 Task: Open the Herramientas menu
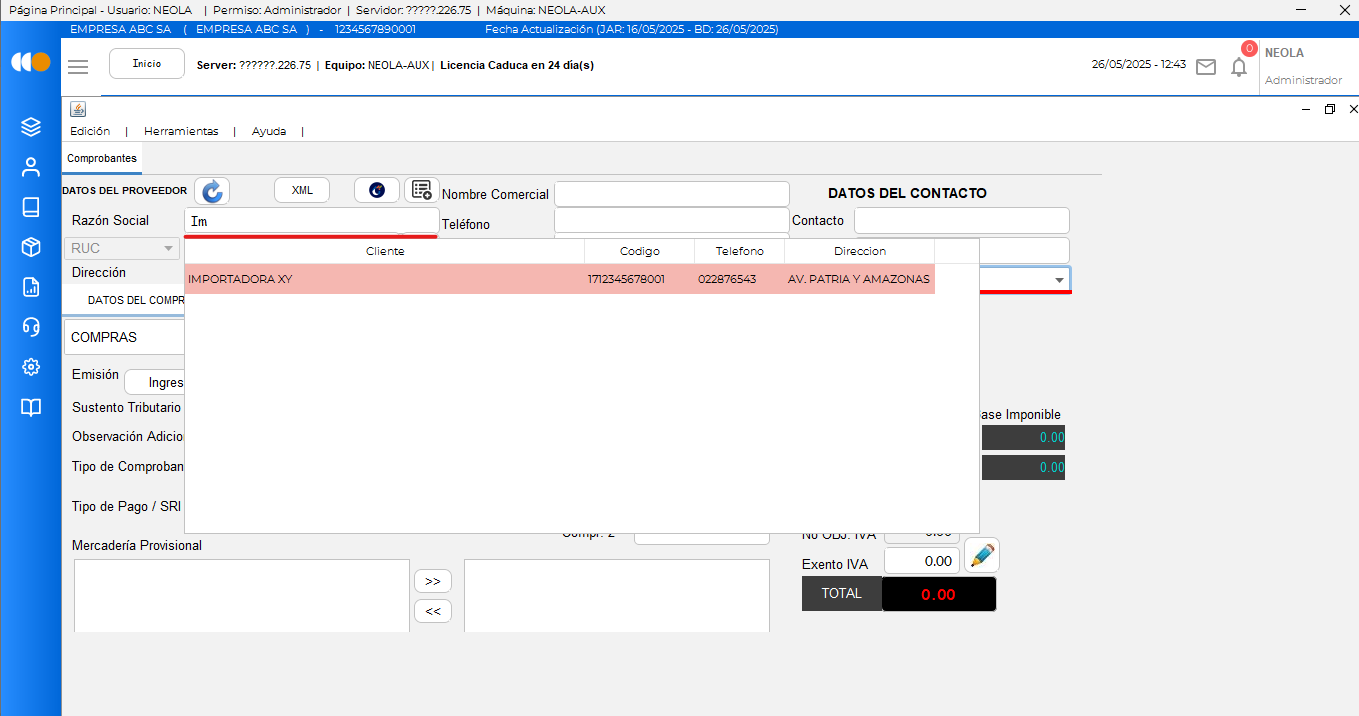181,131
